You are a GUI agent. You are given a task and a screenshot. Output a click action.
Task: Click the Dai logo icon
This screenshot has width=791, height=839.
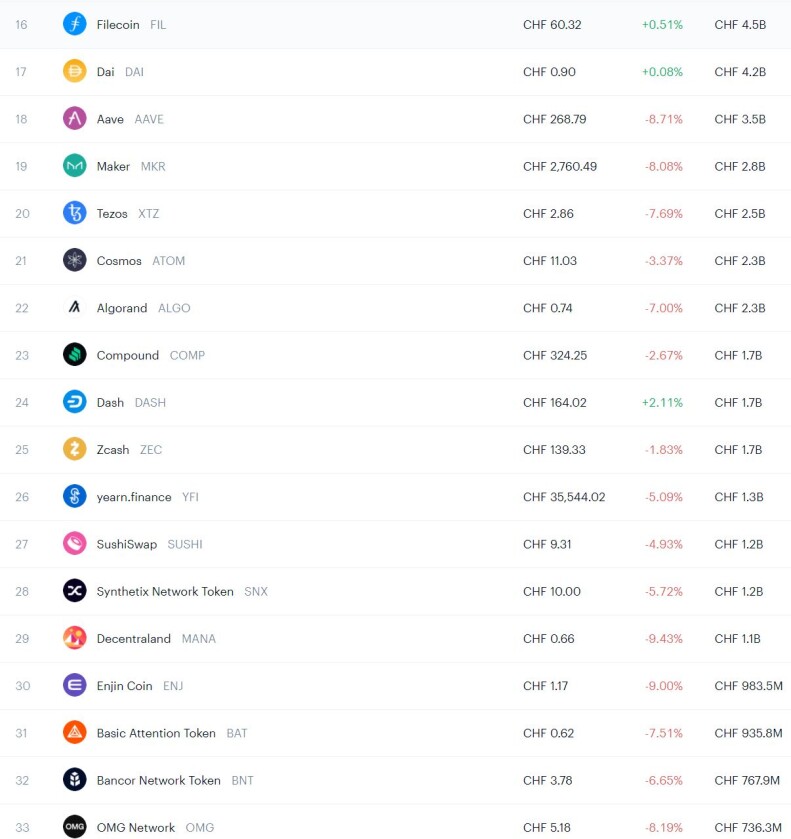(x=74, y=71)
